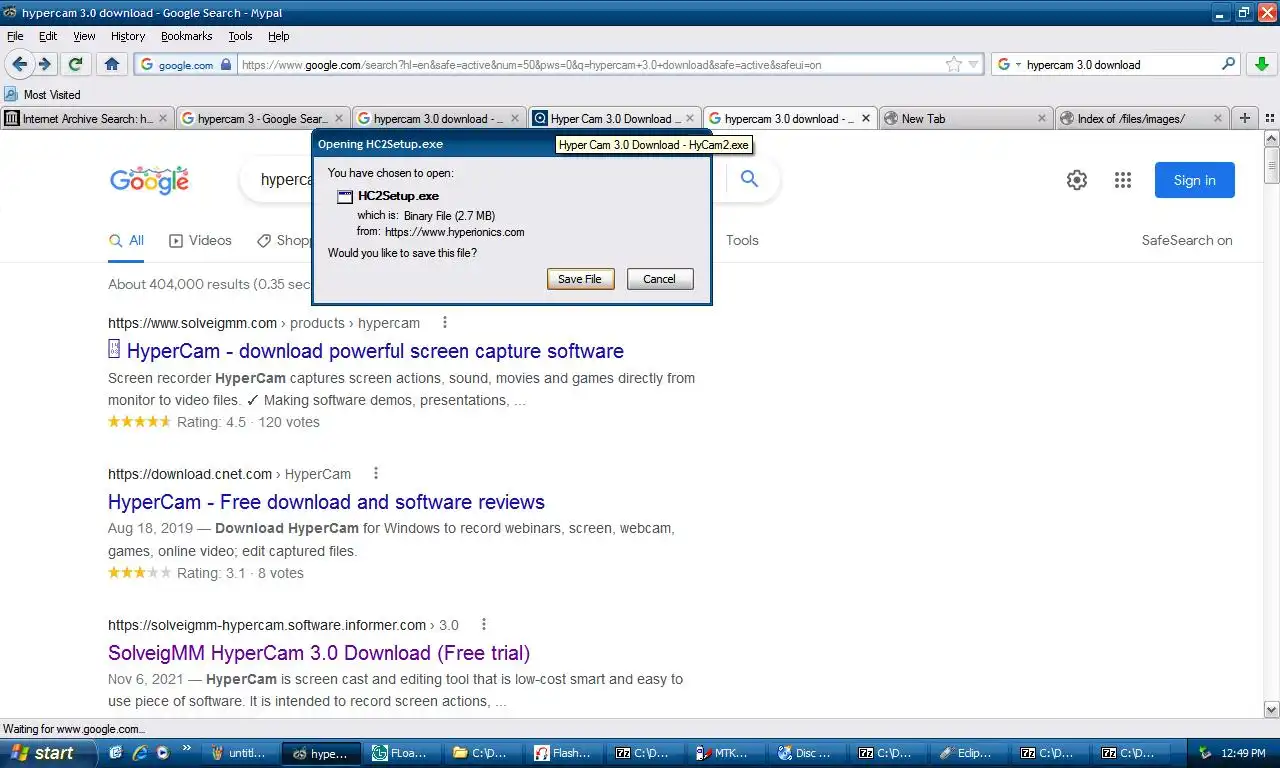Open 'HyperCam - Free download and software reviews'

tap(326, 502)
